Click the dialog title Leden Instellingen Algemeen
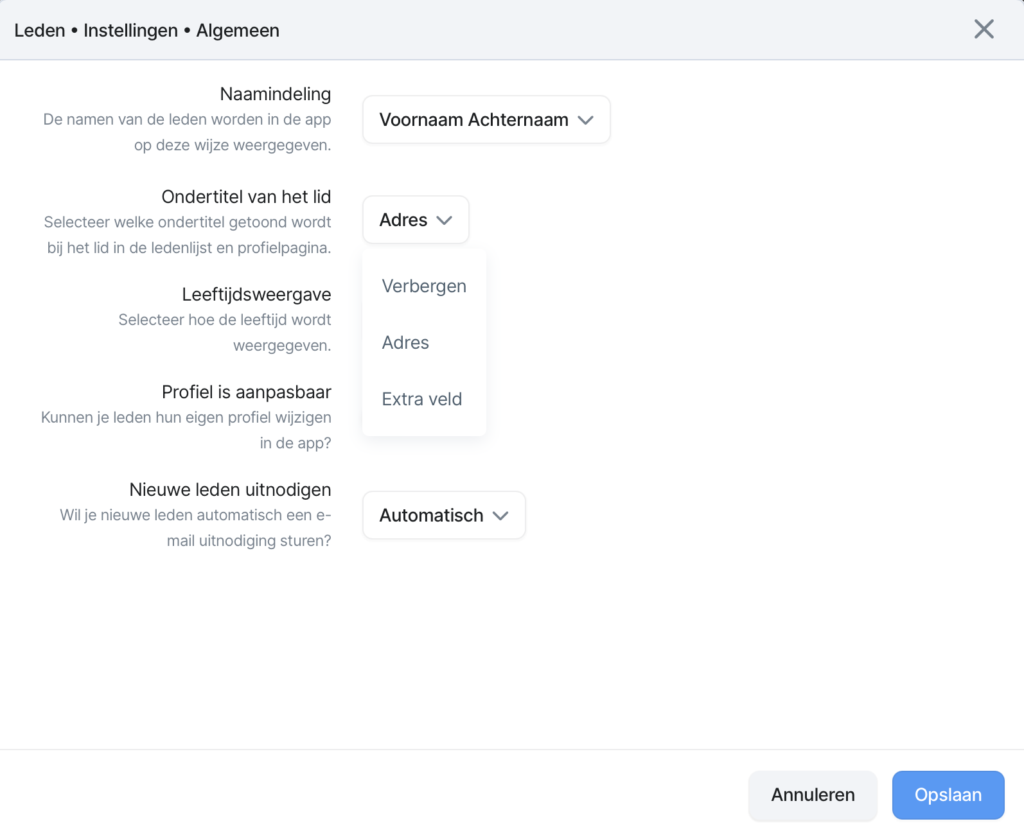 coord(146,30)
